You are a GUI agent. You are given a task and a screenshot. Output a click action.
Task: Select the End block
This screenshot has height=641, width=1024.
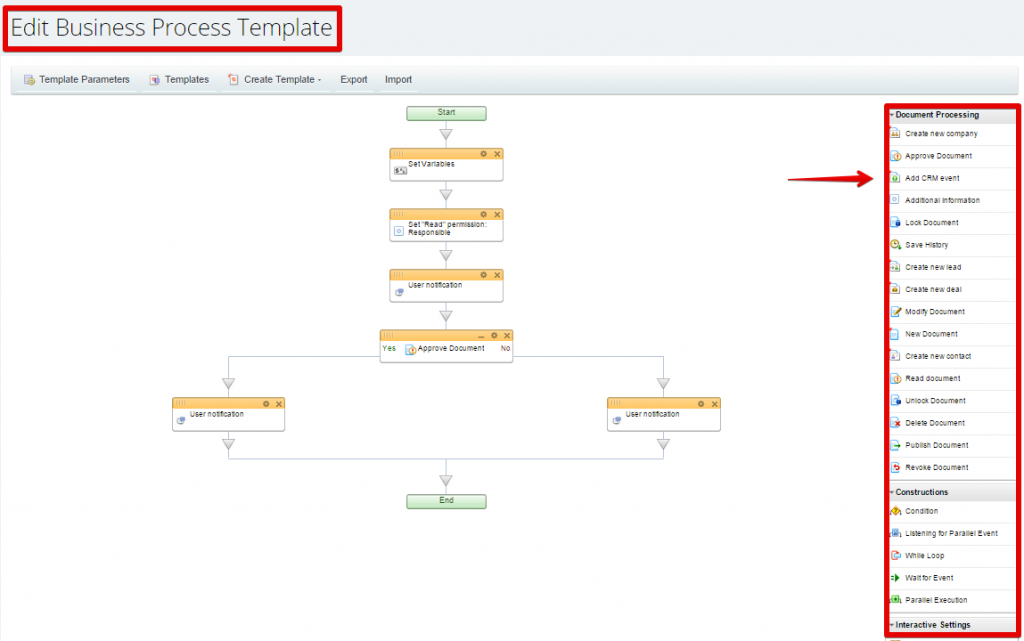[446, 501]
